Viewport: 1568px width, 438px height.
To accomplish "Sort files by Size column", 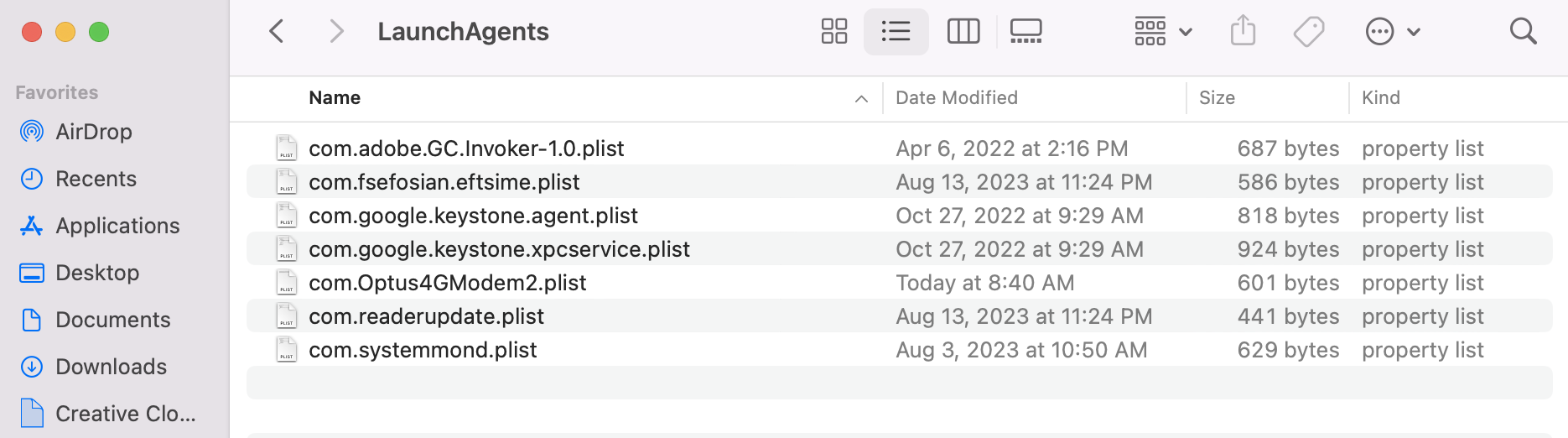I will [x=1217, y=98].
